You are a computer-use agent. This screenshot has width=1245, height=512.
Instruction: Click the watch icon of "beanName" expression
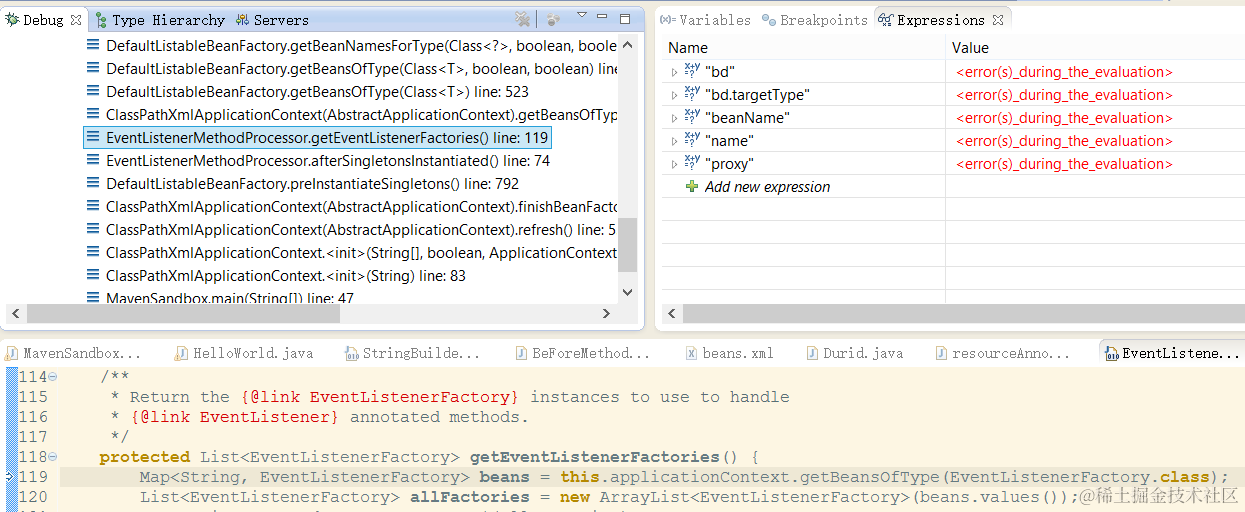coord(692,117)
